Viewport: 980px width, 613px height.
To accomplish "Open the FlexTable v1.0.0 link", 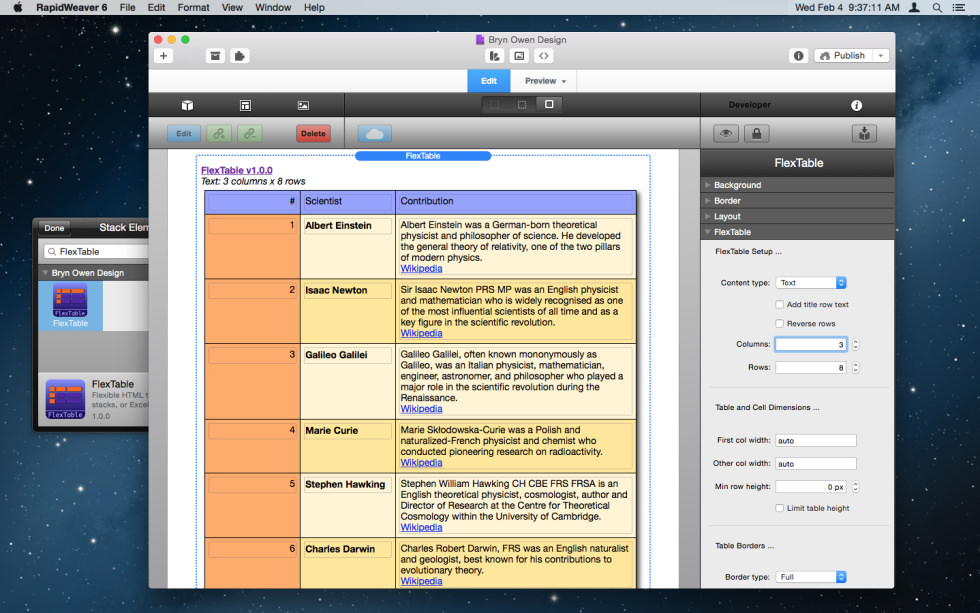I will [236, 170].
